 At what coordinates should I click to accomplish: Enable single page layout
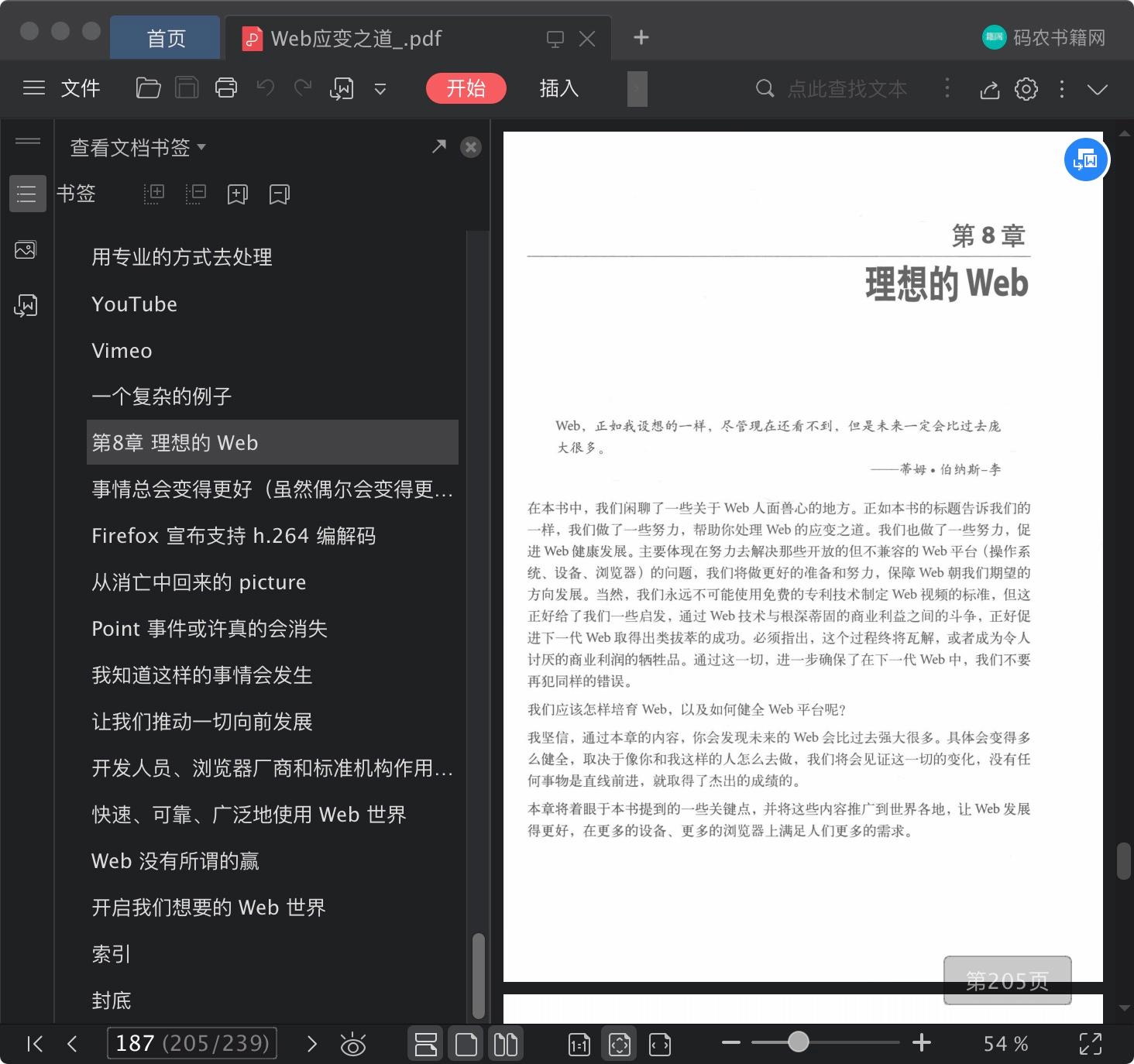(x=466, y=1044)
